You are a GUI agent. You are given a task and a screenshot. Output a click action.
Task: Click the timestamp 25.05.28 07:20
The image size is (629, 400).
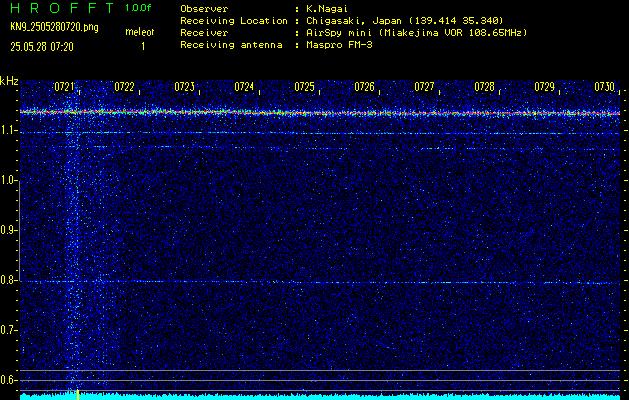(x=42, y=47)
